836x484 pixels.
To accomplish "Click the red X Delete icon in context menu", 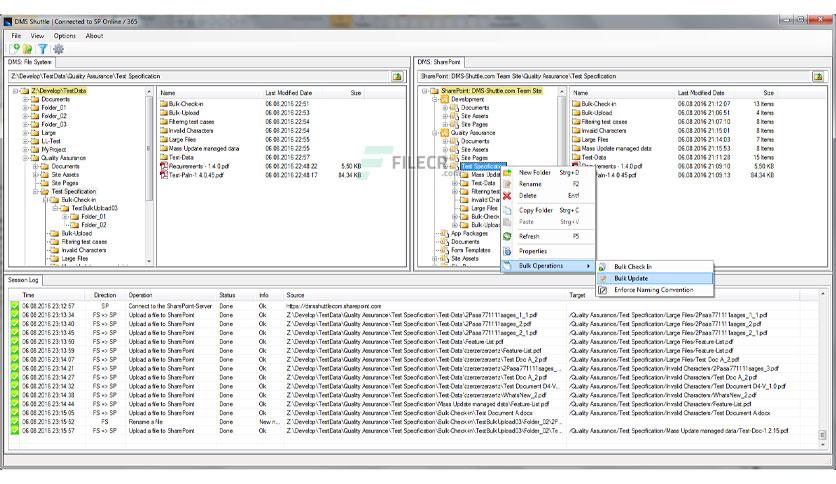I will click(x=507, y=196).
